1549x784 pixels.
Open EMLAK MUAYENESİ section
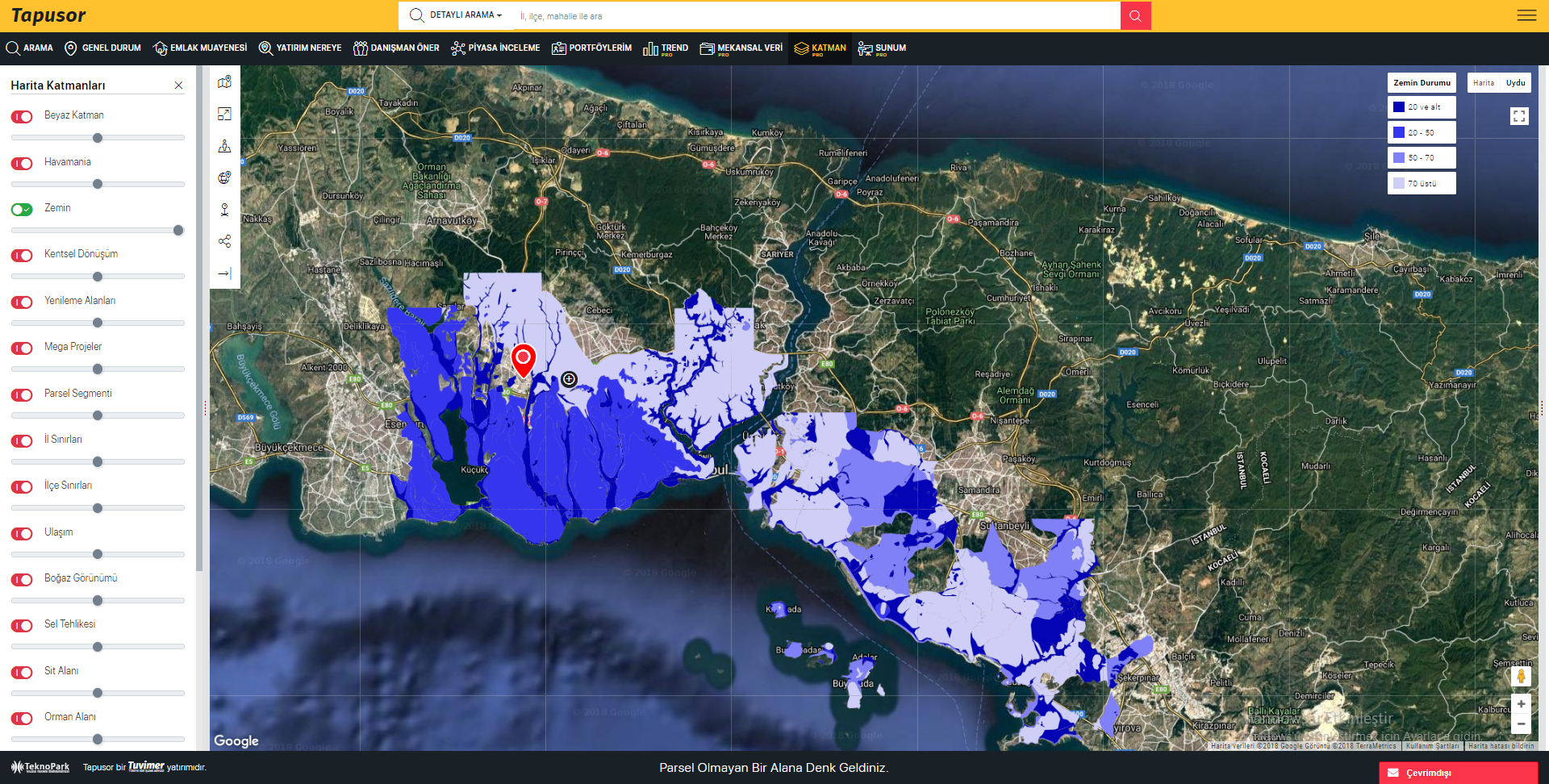point(200,48)
